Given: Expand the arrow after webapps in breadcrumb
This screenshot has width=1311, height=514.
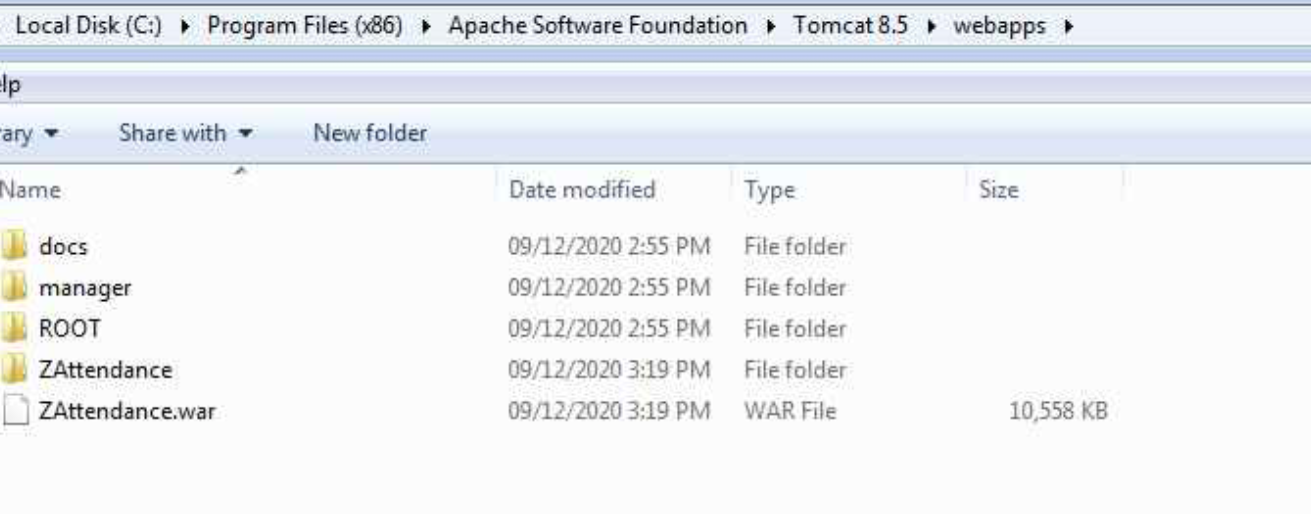Looking at the screenshot, I should [1070, 27].
